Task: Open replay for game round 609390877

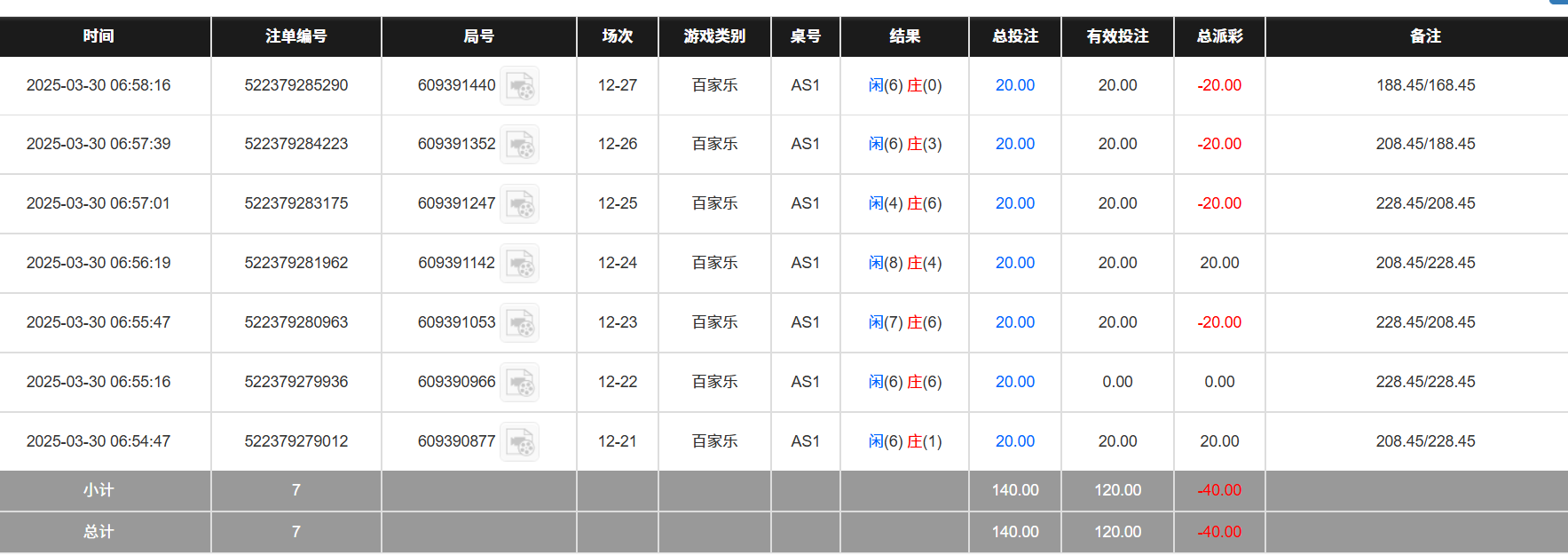Action: 519,441
